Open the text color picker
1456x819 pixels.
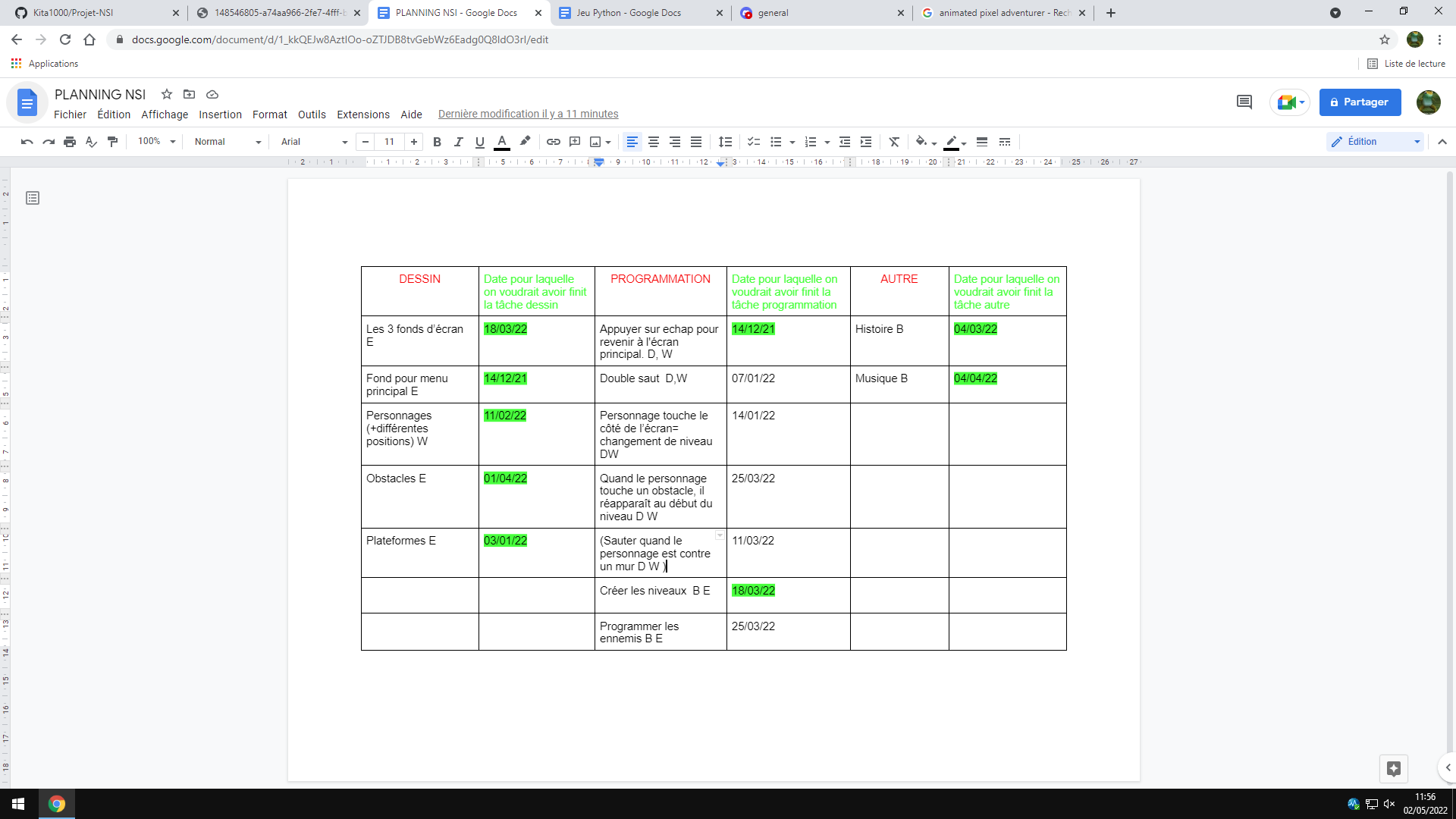501,142
